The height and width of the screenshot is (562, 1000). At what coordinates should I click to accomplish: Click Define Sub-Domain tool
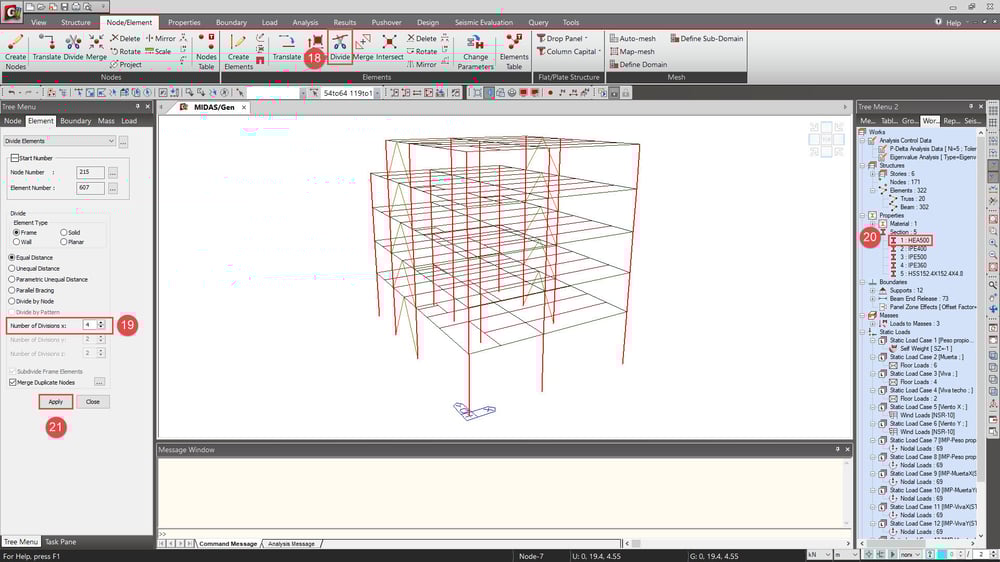(706, 38)
